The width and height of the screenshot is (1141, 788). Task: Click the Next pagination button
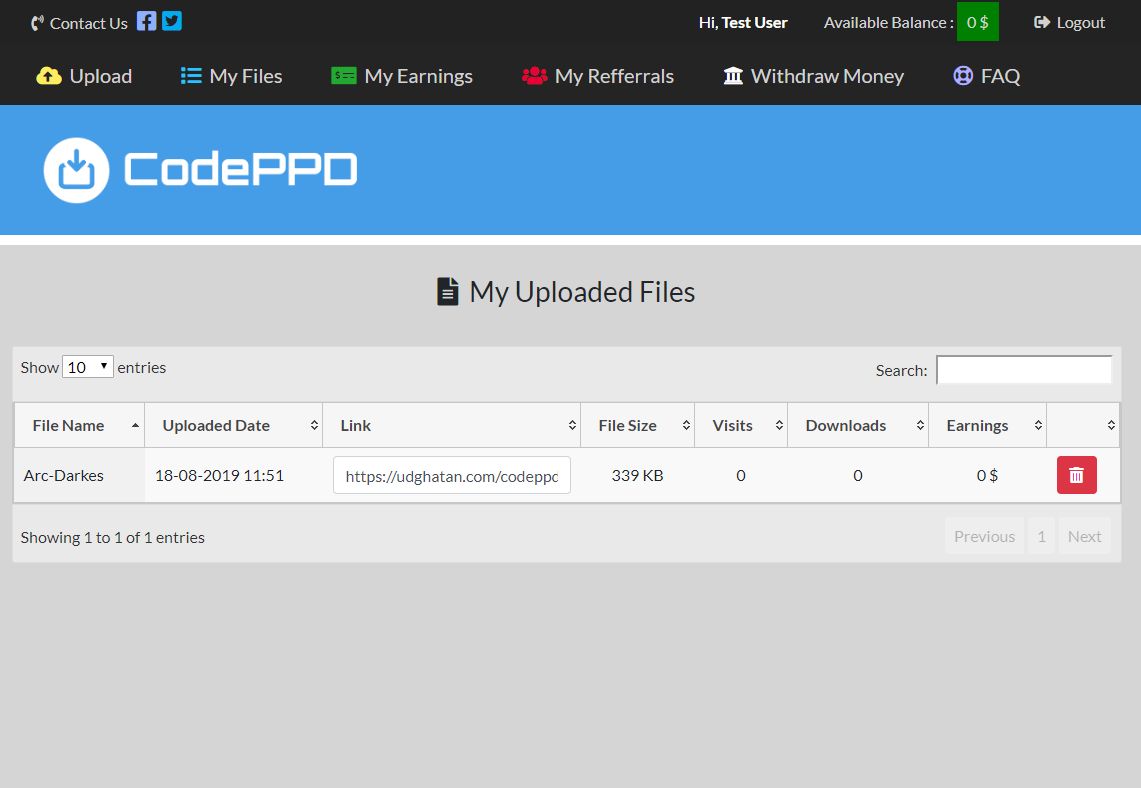pyautogui.click(x=1084, y=536)
